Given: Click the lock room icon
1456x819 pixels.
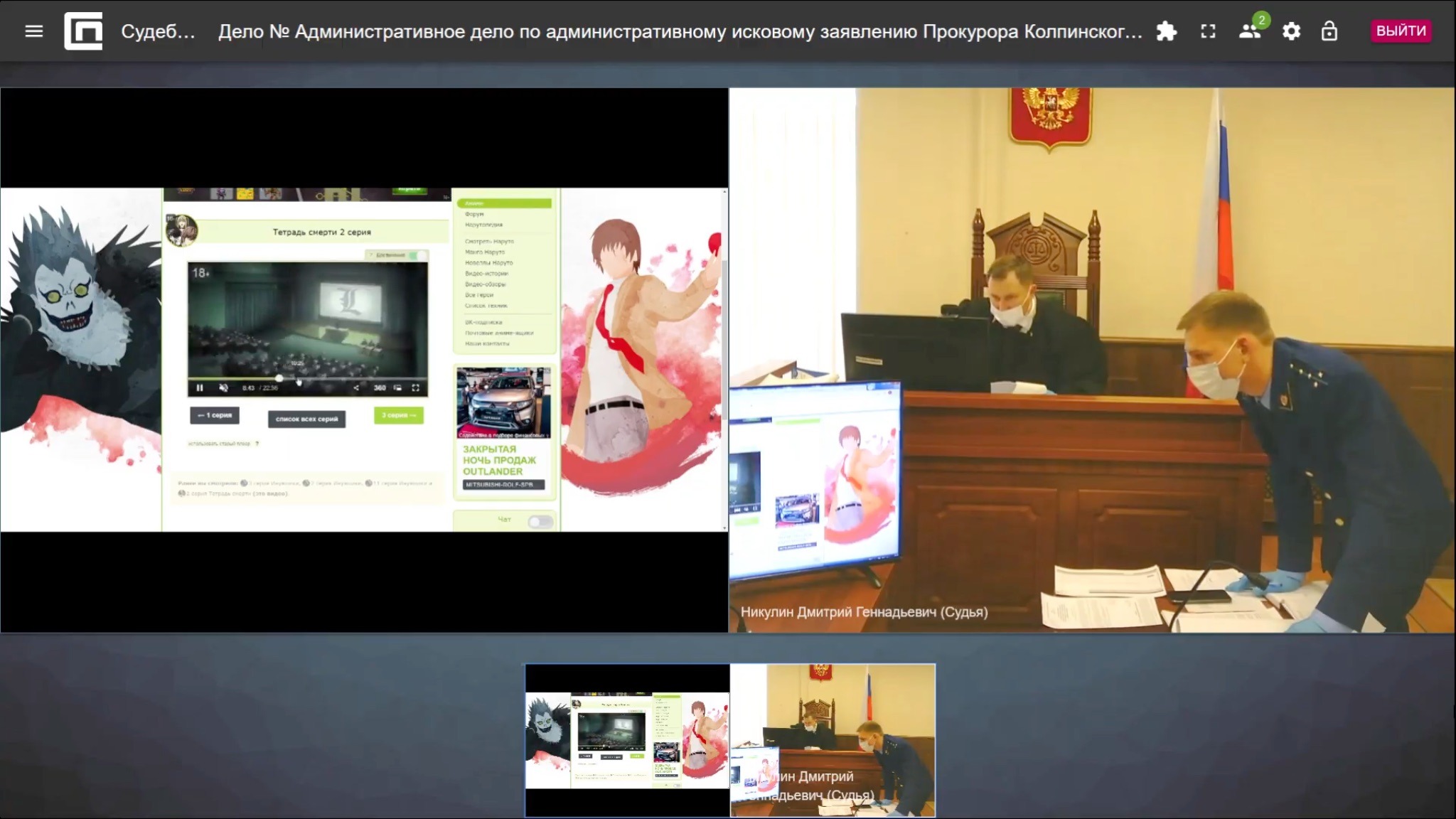Looking at the screenshot, I should tap(1329, 31).
